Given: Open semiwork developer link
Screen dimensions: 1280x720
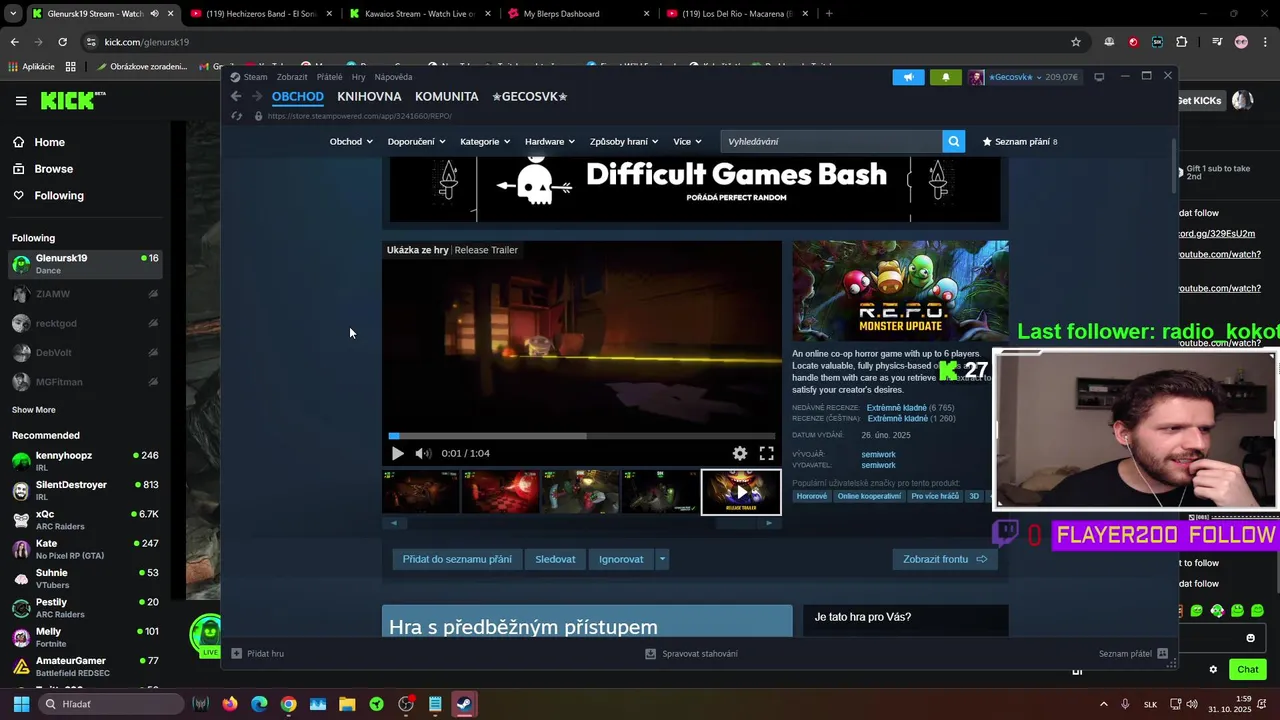Looking at the screenshot, I should (878, 455).
